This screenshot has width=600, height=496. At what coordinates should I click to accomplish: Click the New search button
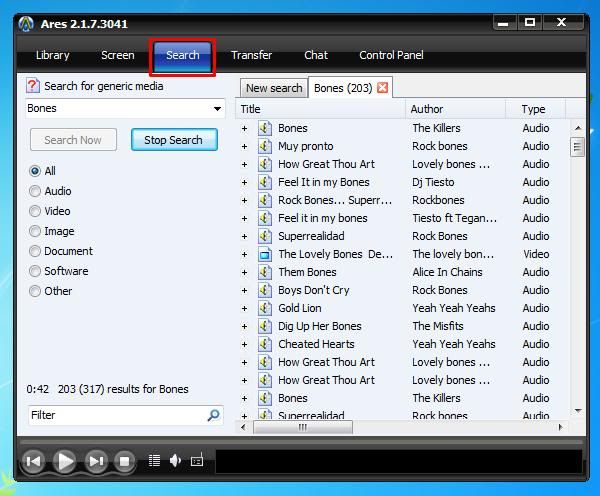[x=273, y=88]
